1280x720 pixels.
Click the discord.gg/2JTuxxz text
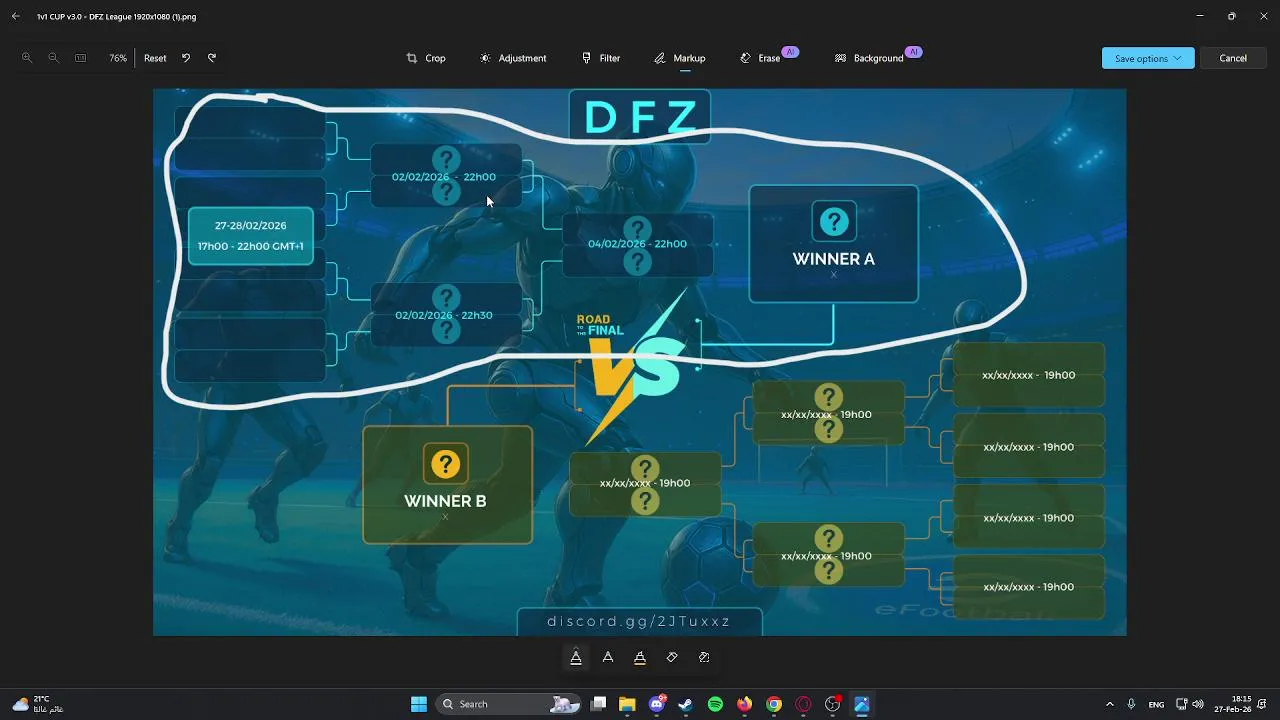click(639, 621)
